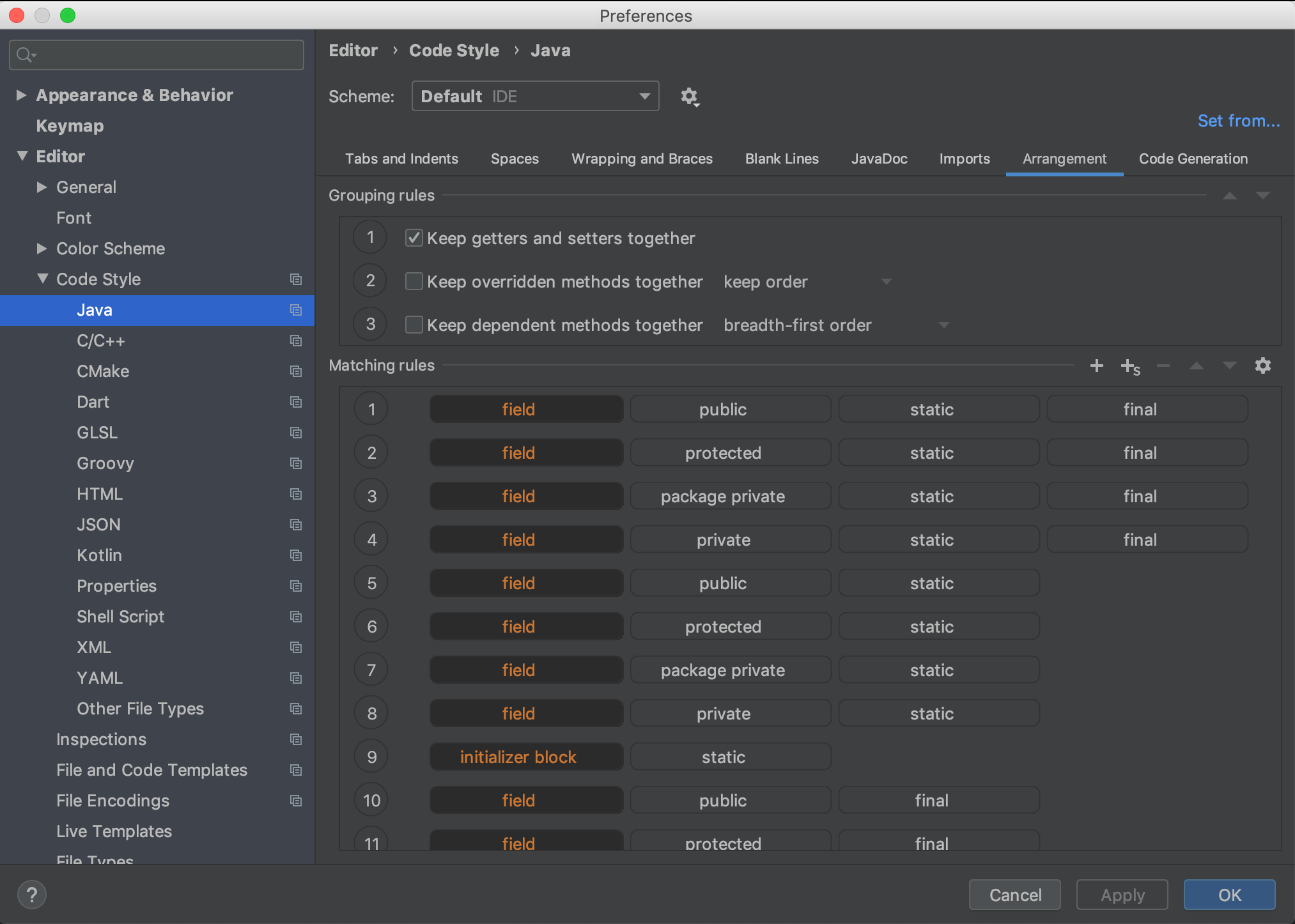Move matching rule up using arrow icon
Viewport: 1295px width, 924px height.
click(1196, 366)
